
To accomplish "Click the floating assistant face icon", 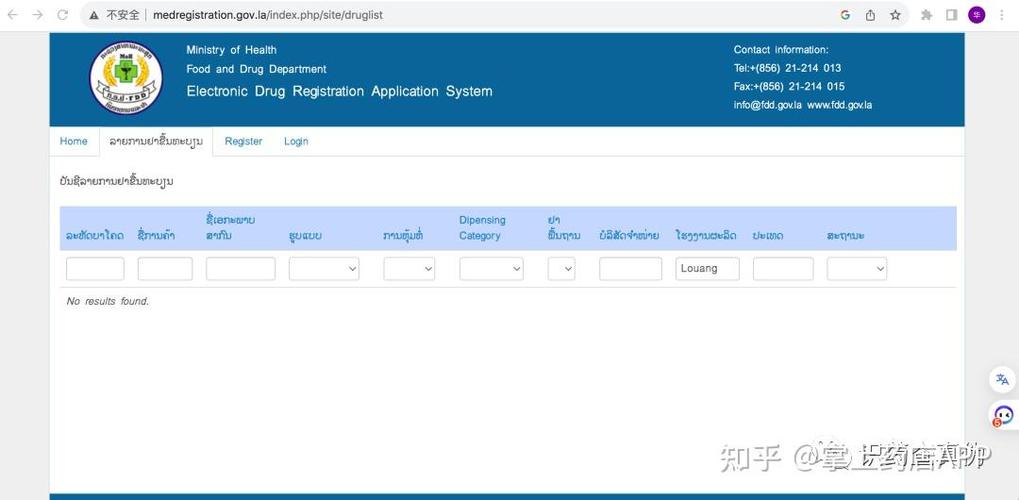I will pyautogui.click(x=1003, y=415).
